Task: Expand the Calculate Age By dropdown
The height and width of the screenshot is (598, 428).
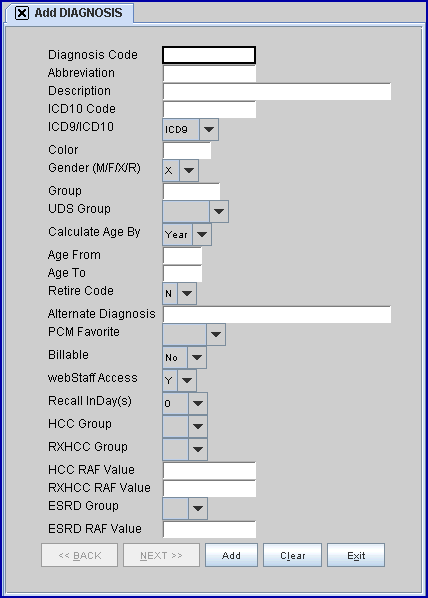Action: (202, 234)
